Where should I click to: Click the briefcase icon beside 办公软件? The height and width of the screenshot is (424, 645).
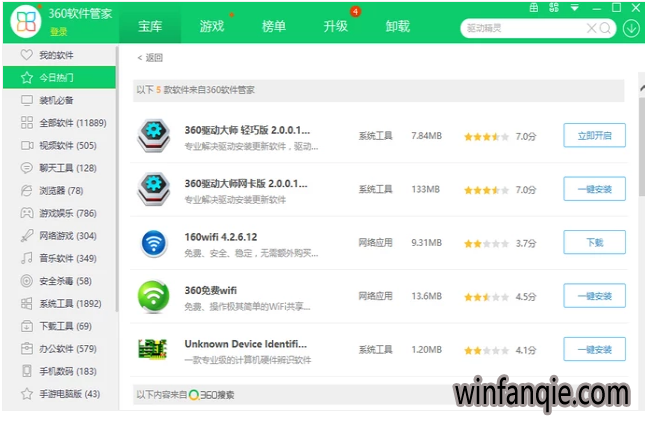pyautogui.click(x=27, y=349)
